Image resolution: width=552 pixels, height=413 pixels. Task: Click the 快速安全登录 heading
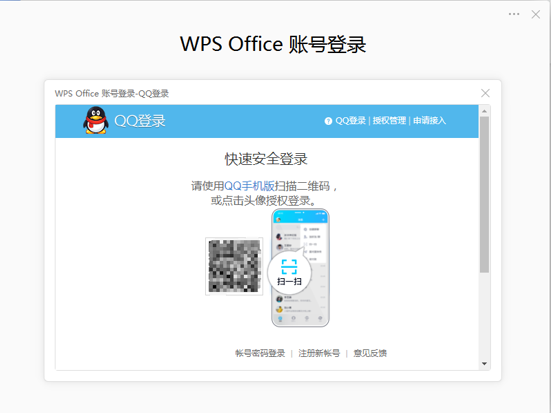pos(266,159)
